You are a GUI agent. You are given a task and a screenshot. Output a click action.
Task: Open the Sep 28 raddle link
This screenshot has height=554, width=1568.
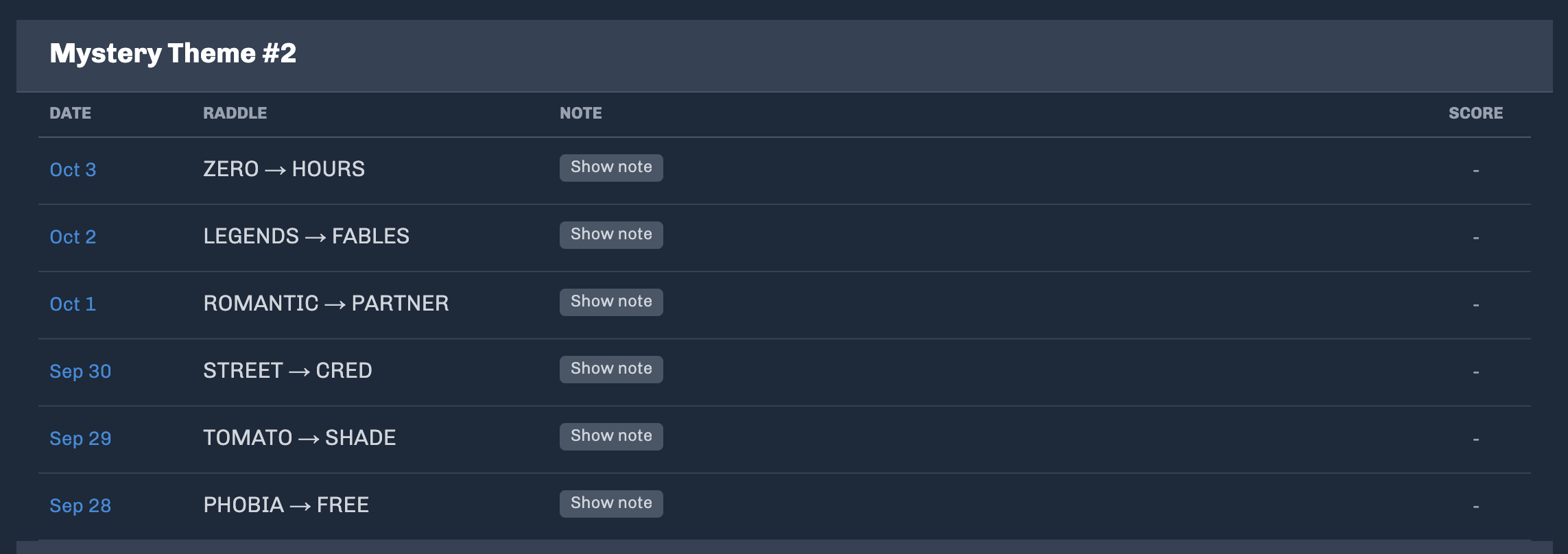[80, 505]
